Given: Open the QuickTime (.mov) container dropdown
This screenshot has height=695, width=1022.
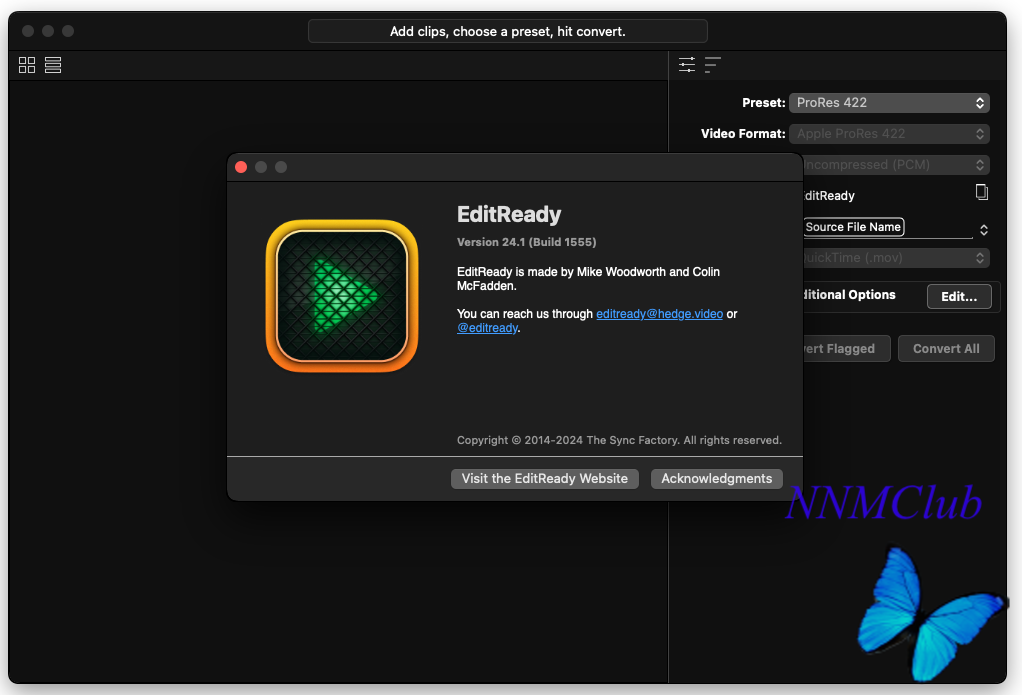Looking at the screenshot, I should coord(896,258).
